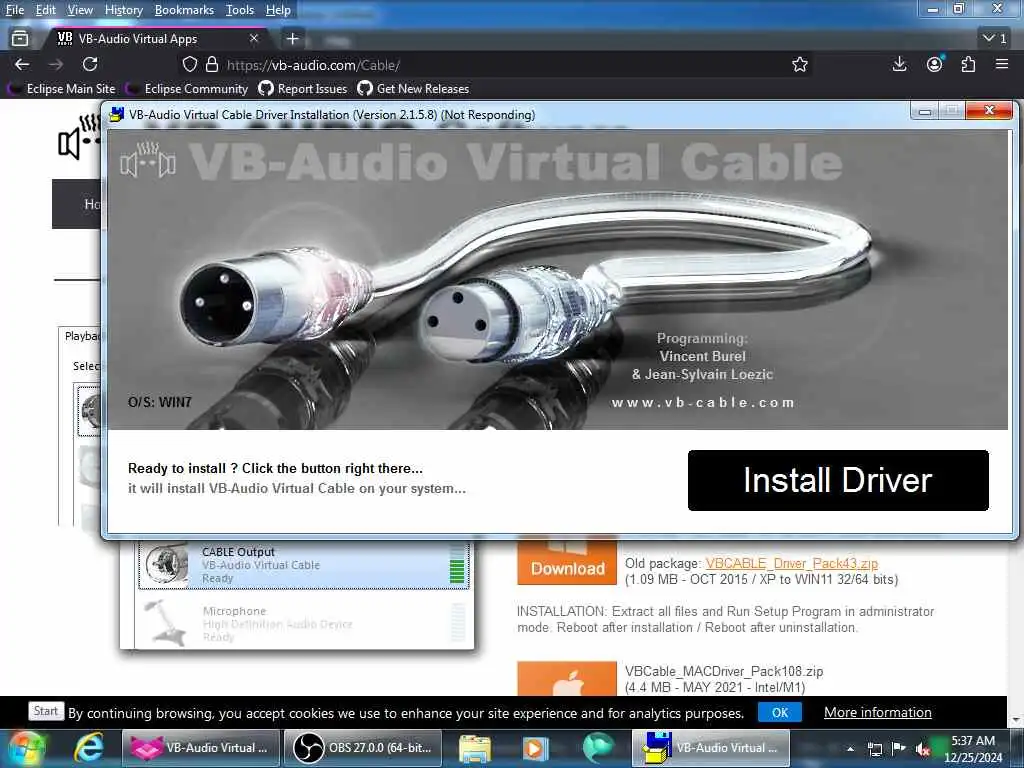Go forward to next page
The height and width of the screenshot is (768, 1024).
(x=56, y=64)
